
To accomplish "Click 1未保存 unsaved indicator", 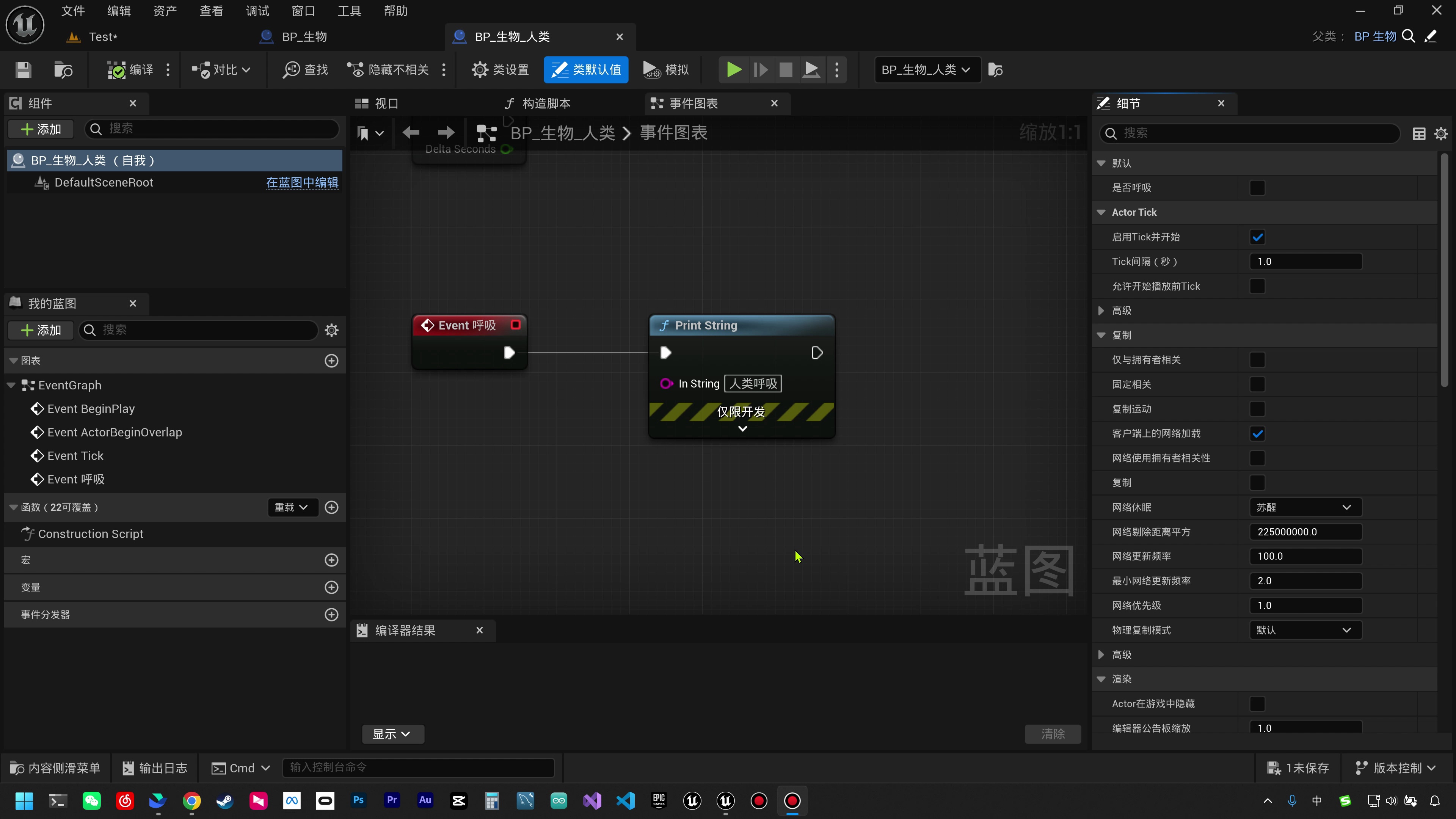I will pyautogui.click(x=1298, y=767).
